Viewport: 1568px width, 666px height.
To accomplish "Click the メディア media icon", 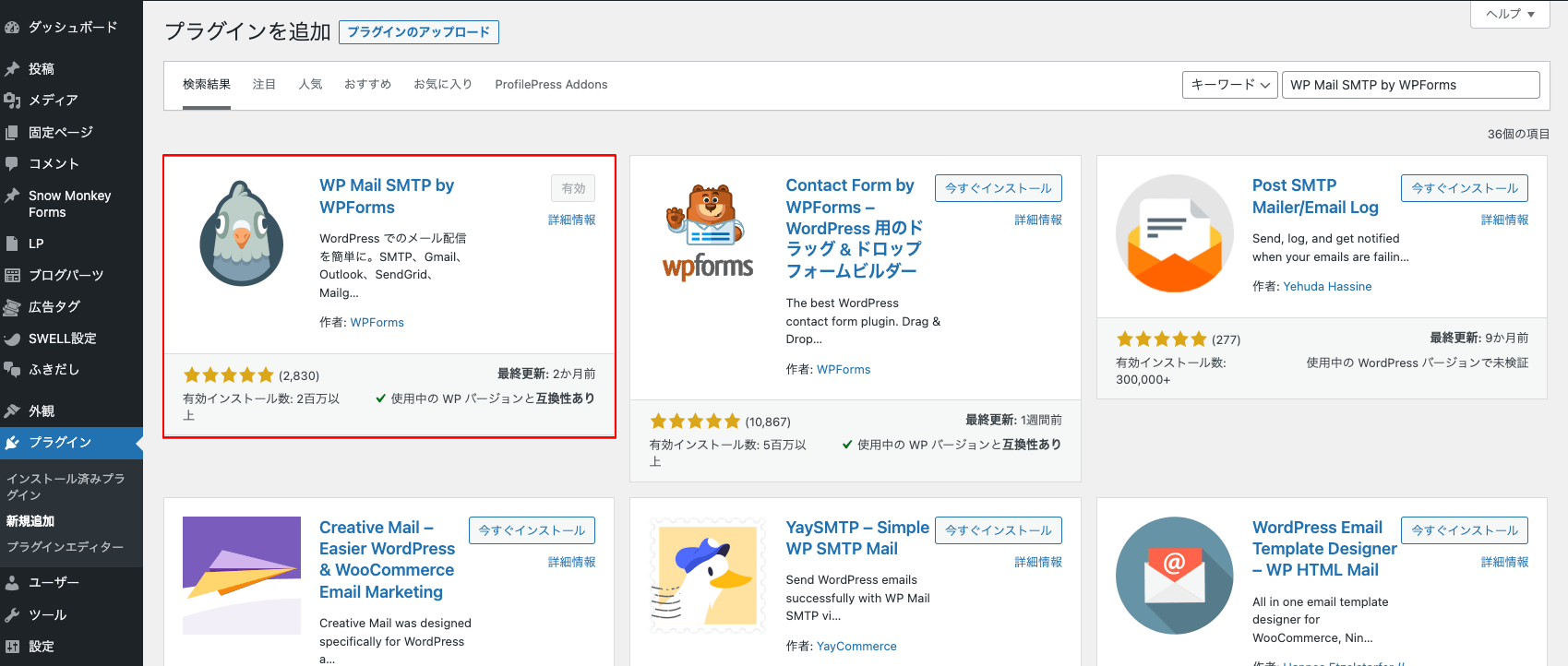I will click(x=12, y=101).
